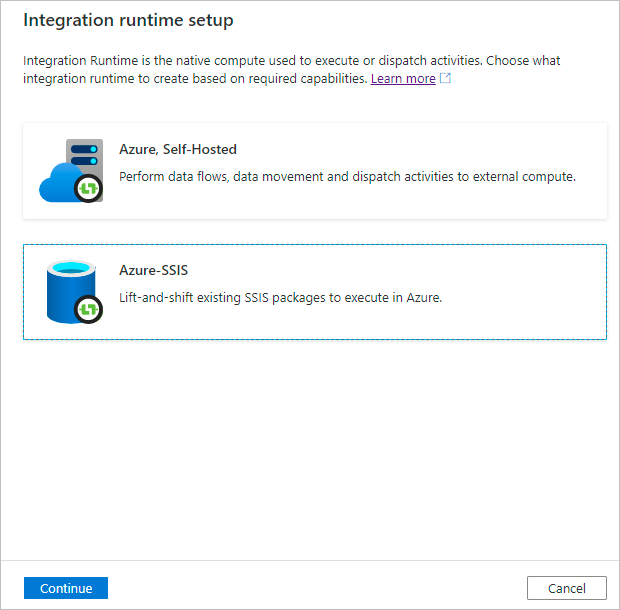
Task: Click the "Azure-SSIS" title text
Action: coord(154,270)
